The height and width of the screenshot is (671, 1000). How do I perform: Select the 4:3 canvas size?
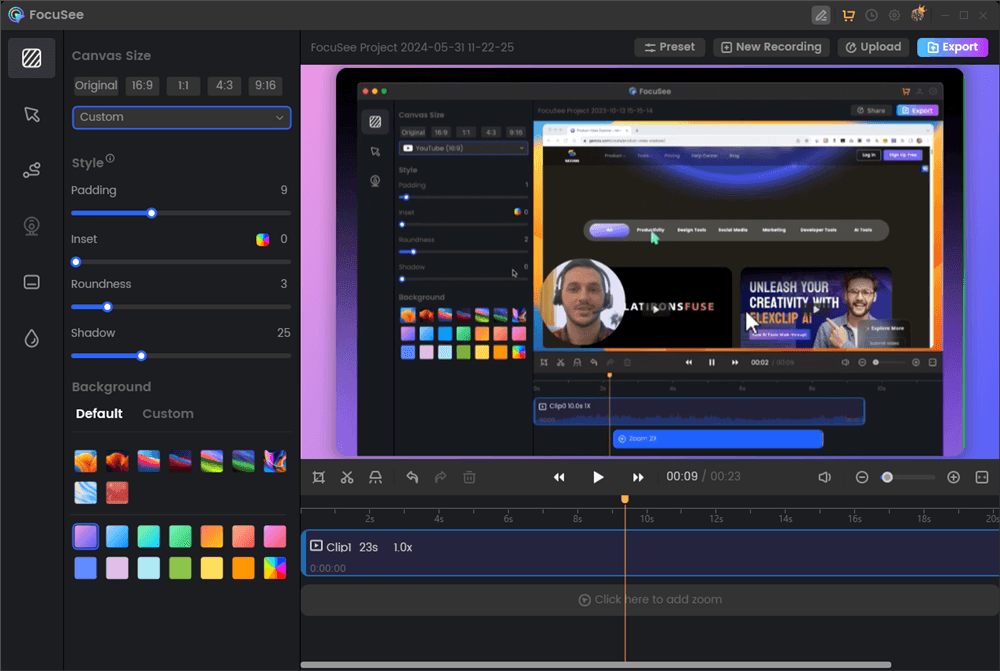[x=224, y=85]
